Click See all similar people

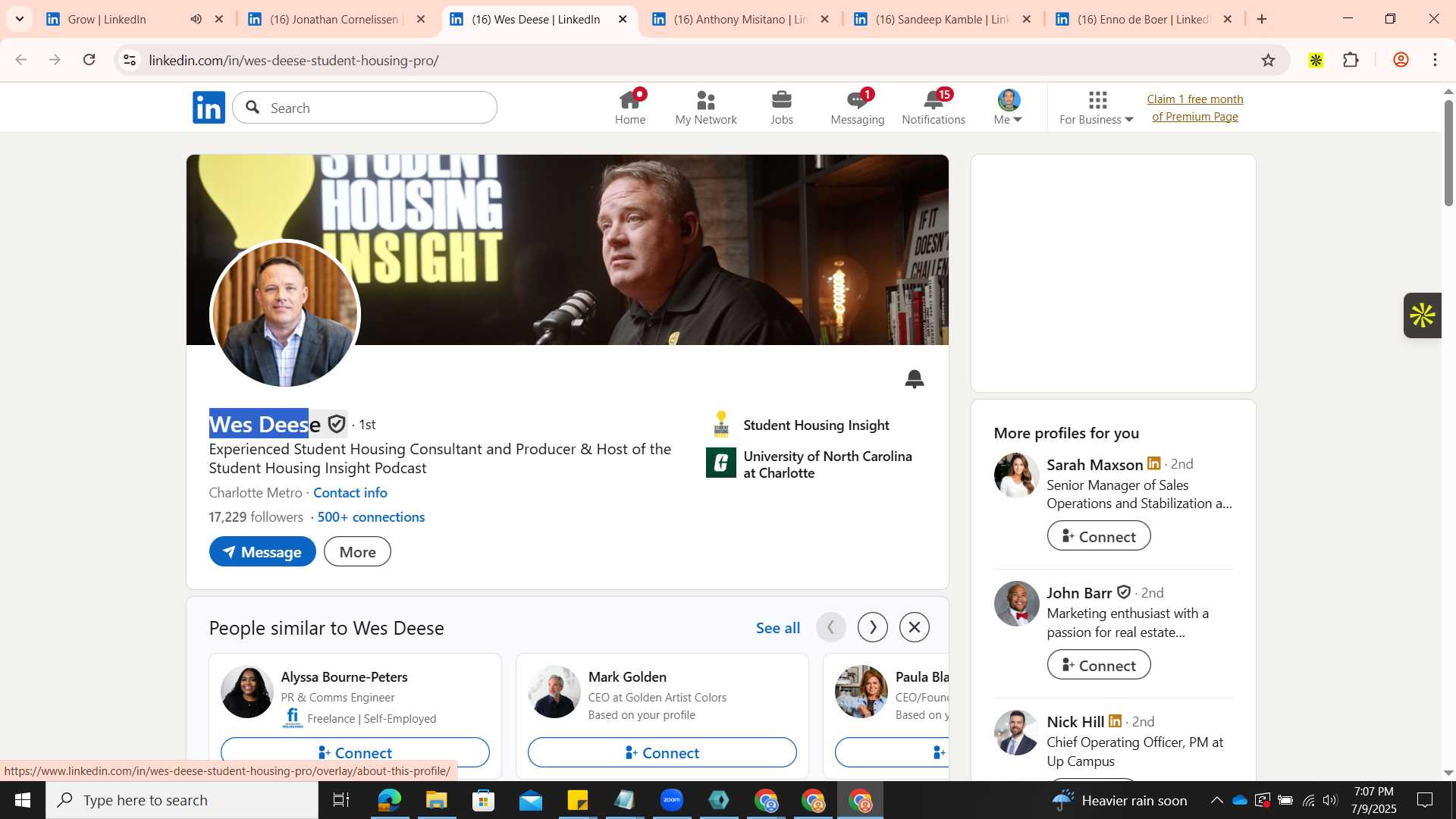coord(778,628)
